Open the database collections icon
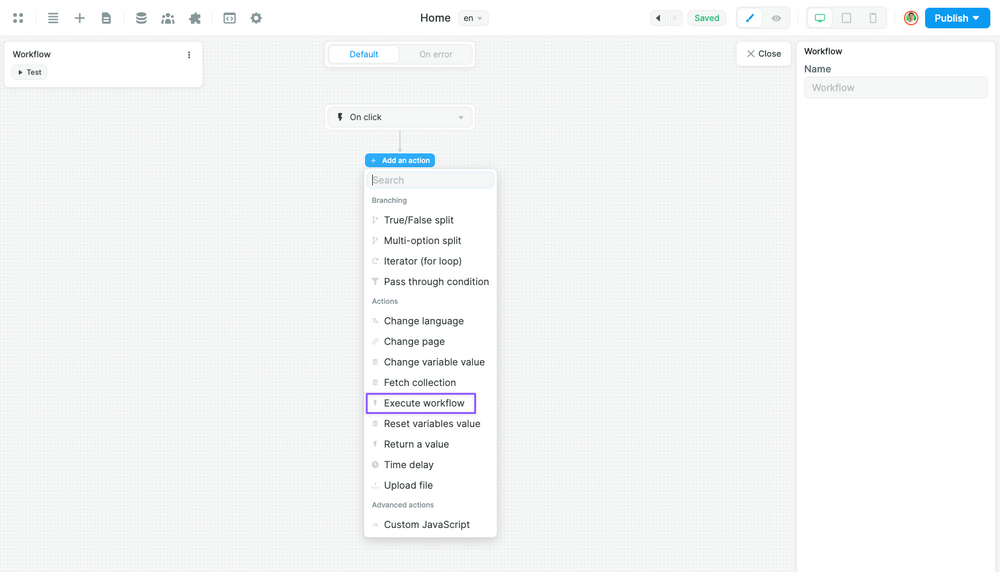Viewport: 1000px width, 572px height. pyautogui.click(x=141, y=18)
